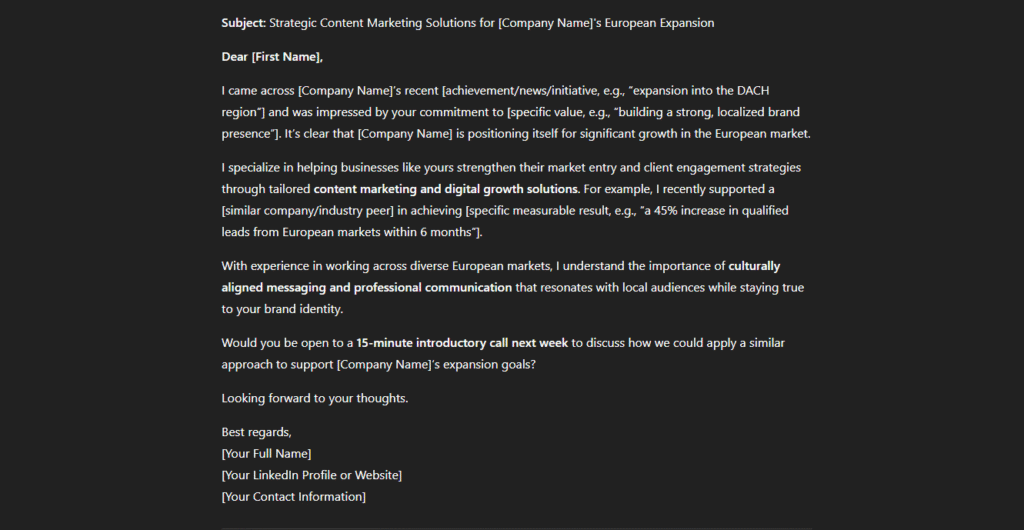1024x530 pixels.
Task: Click the phrase "to your brand identity."
Action: coord(282,309)
